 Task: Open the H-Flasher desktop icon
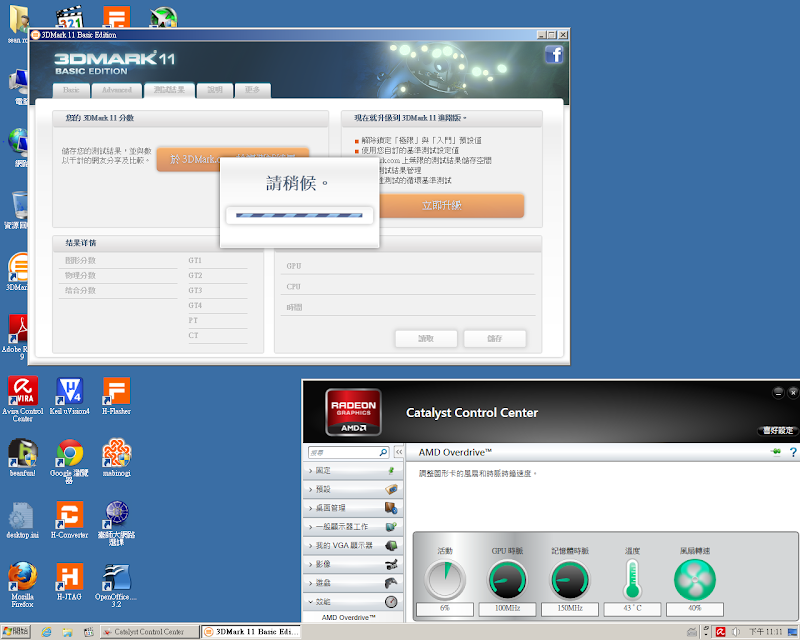click(x=116, y=396)
